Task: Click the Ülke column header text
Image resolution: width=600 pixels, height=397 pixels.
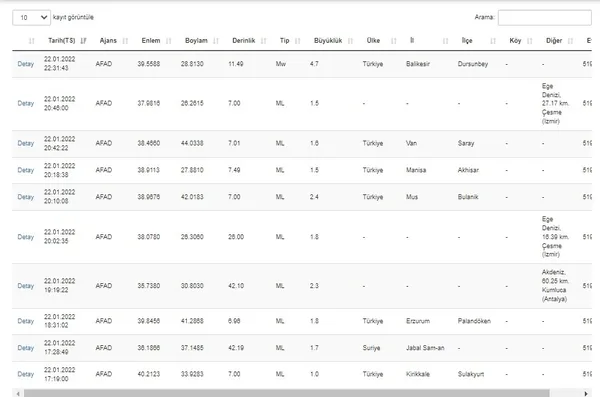Action: coord(373,41)
